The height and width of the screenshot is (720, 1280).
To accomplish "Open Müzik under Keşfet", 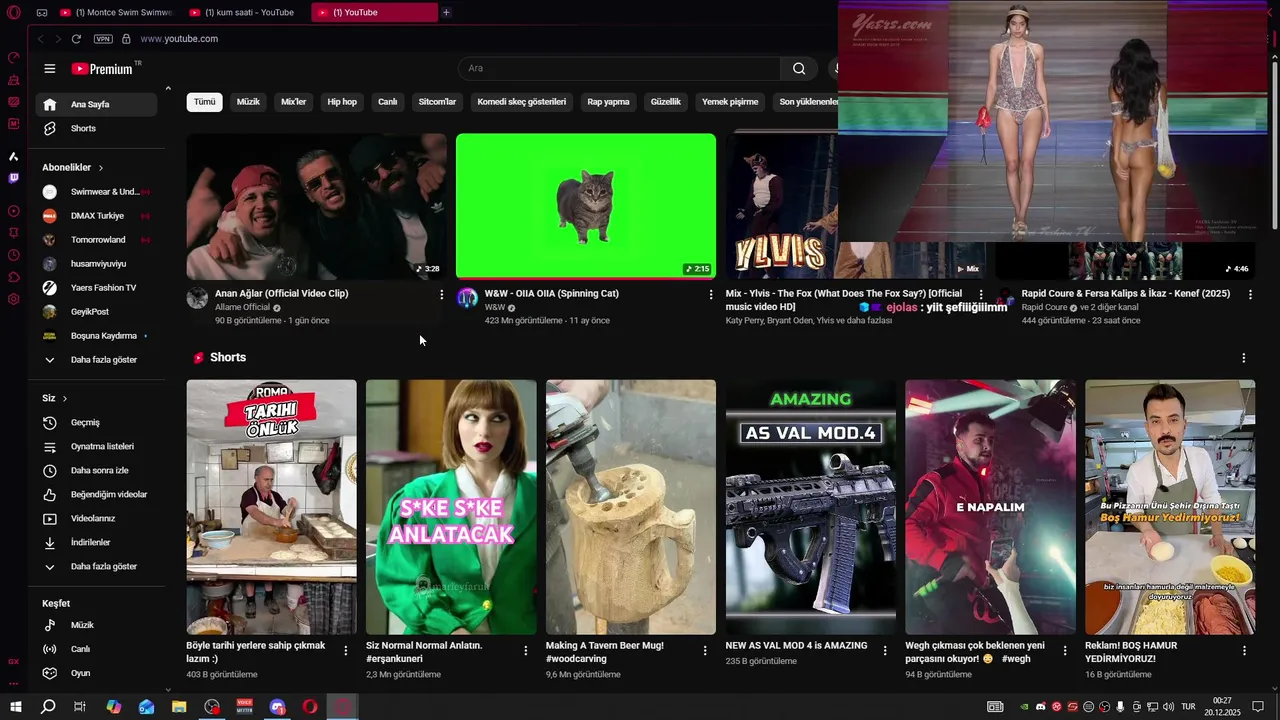I will (96, 625).
